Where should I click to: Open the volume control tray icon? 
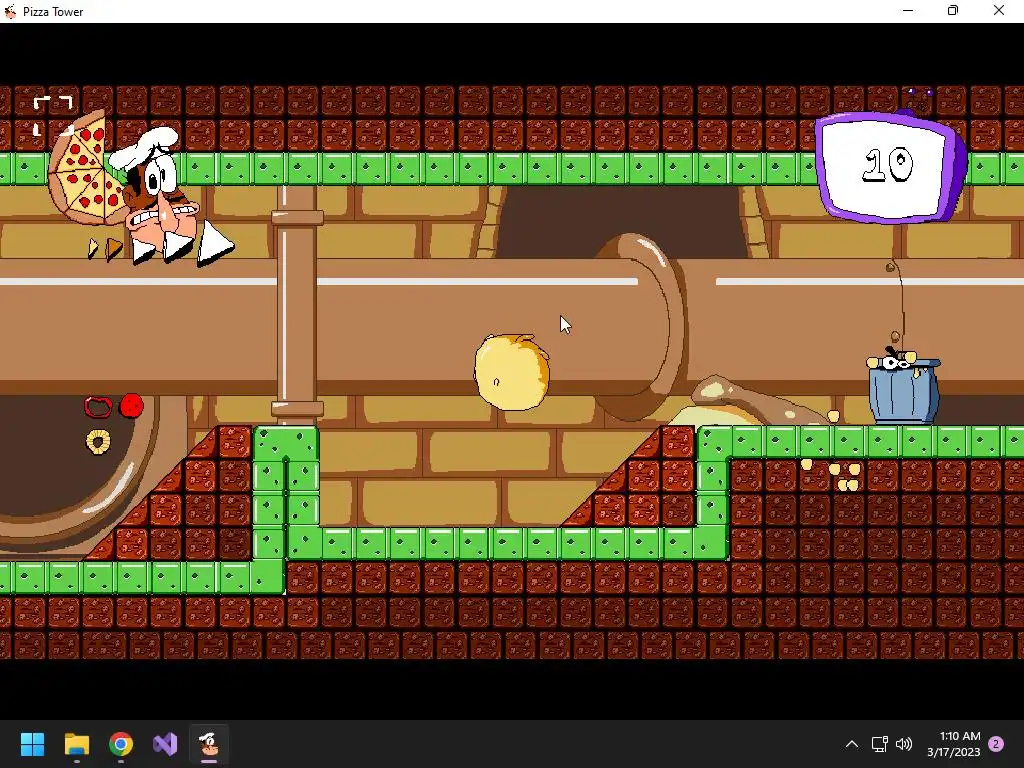coord(904,744)
